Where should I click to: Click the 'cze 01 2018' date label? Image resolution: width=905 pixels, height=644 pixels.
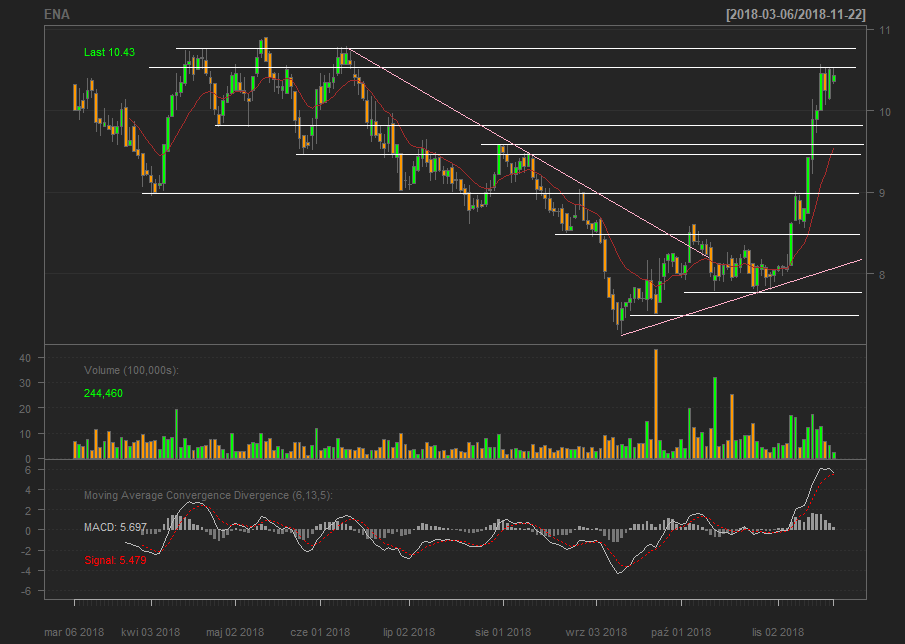[x=320, y=632]
